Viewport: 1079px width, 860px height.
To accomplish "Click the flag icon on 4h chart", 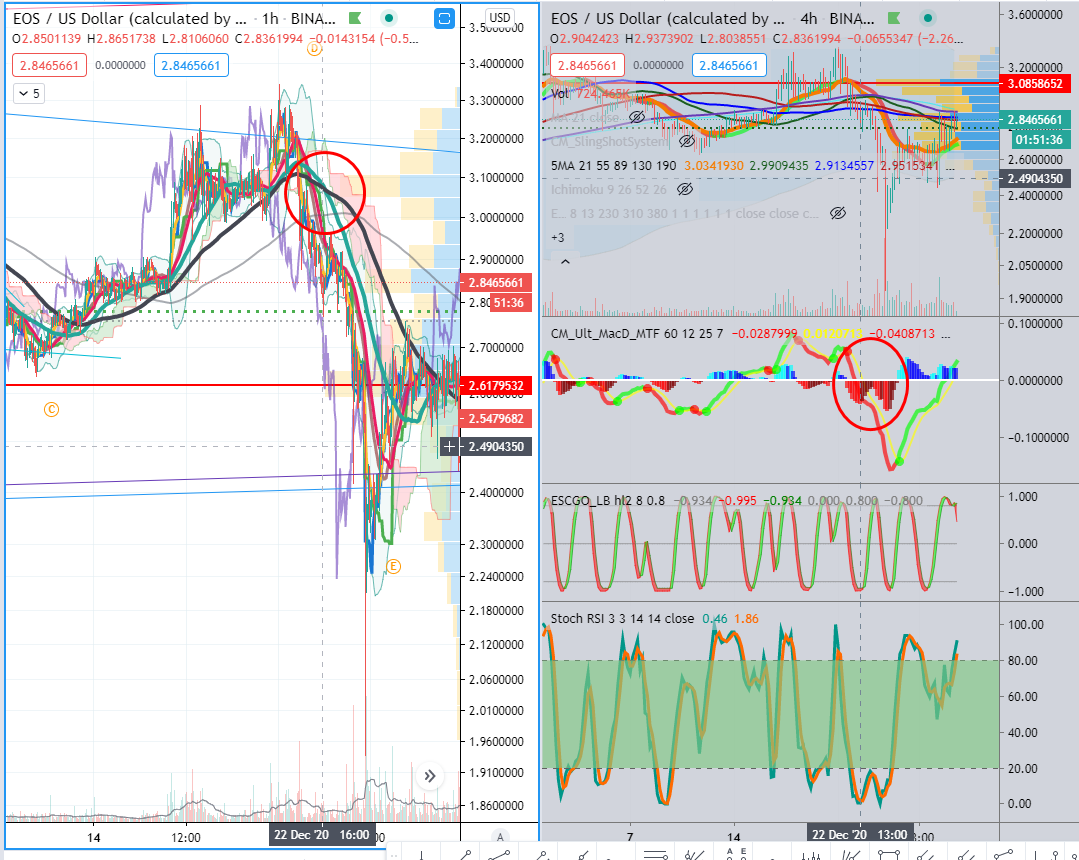I will click(894, 18).
